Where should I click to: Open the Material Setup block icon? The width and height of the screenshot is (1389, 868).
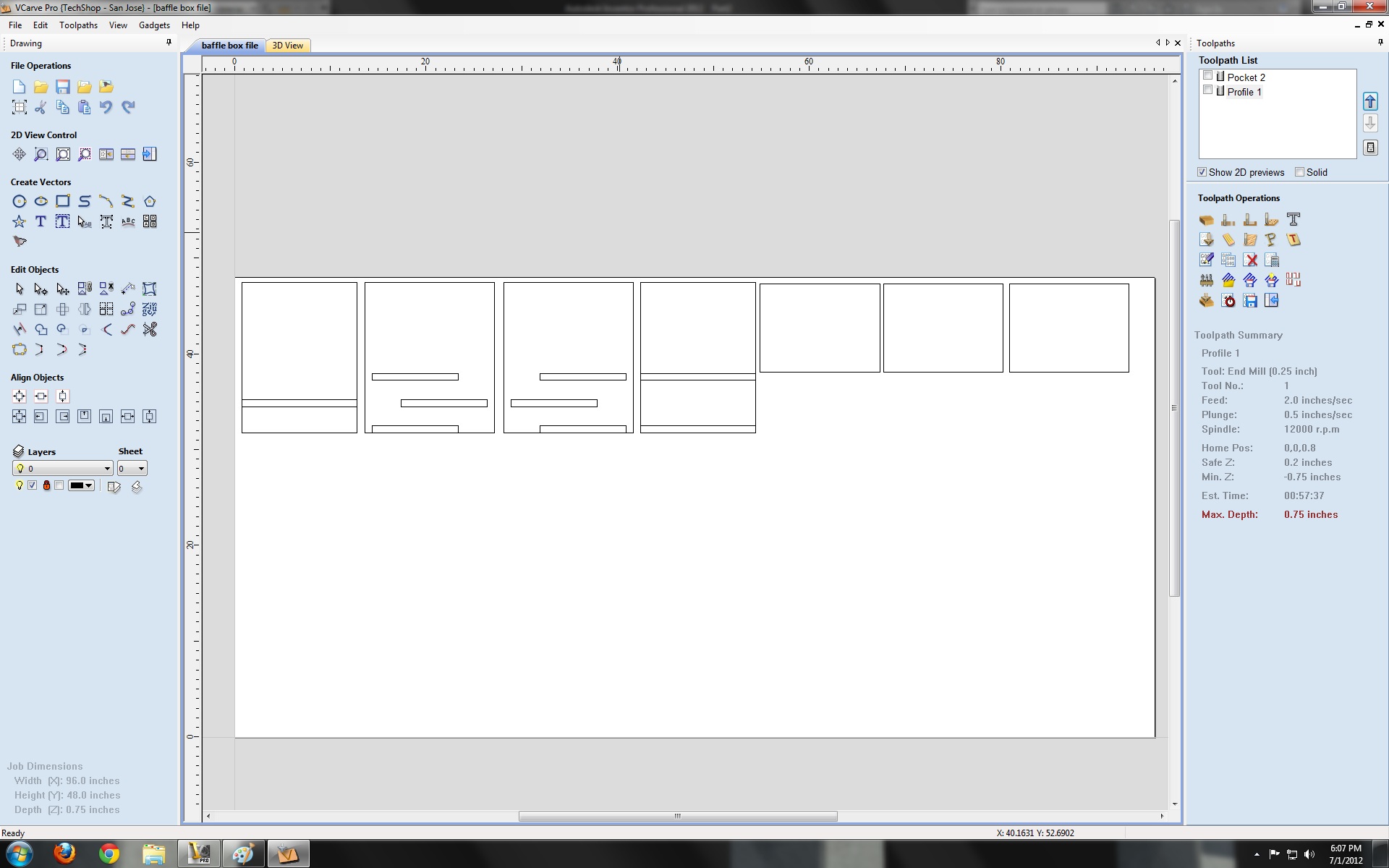tap(1206, 220)
